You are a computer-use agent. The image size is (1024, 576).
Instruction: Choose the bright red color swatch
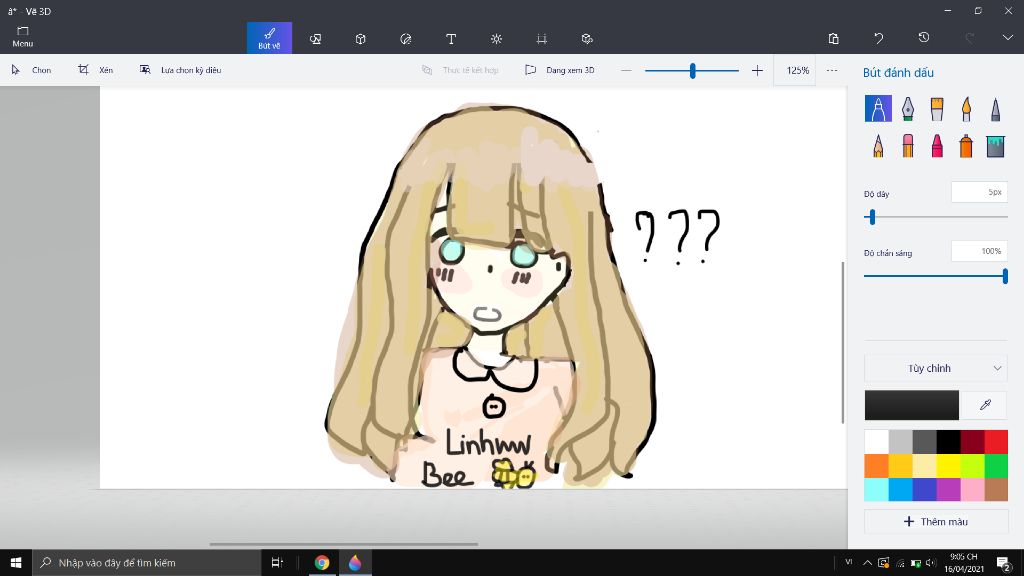click(x=996, y=441)
